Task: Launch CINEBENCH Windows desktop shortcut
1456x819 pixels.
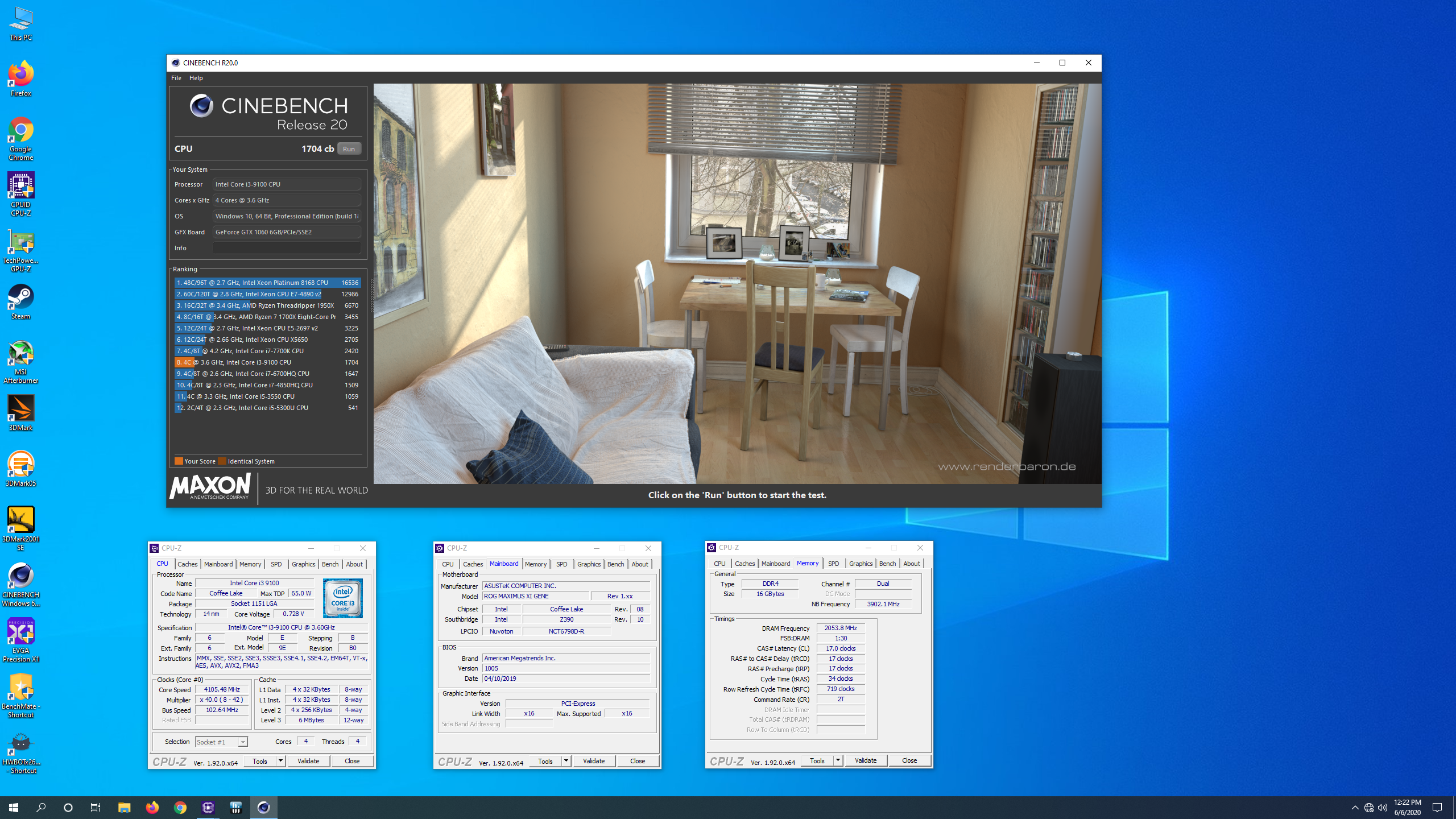Action: 20,585
